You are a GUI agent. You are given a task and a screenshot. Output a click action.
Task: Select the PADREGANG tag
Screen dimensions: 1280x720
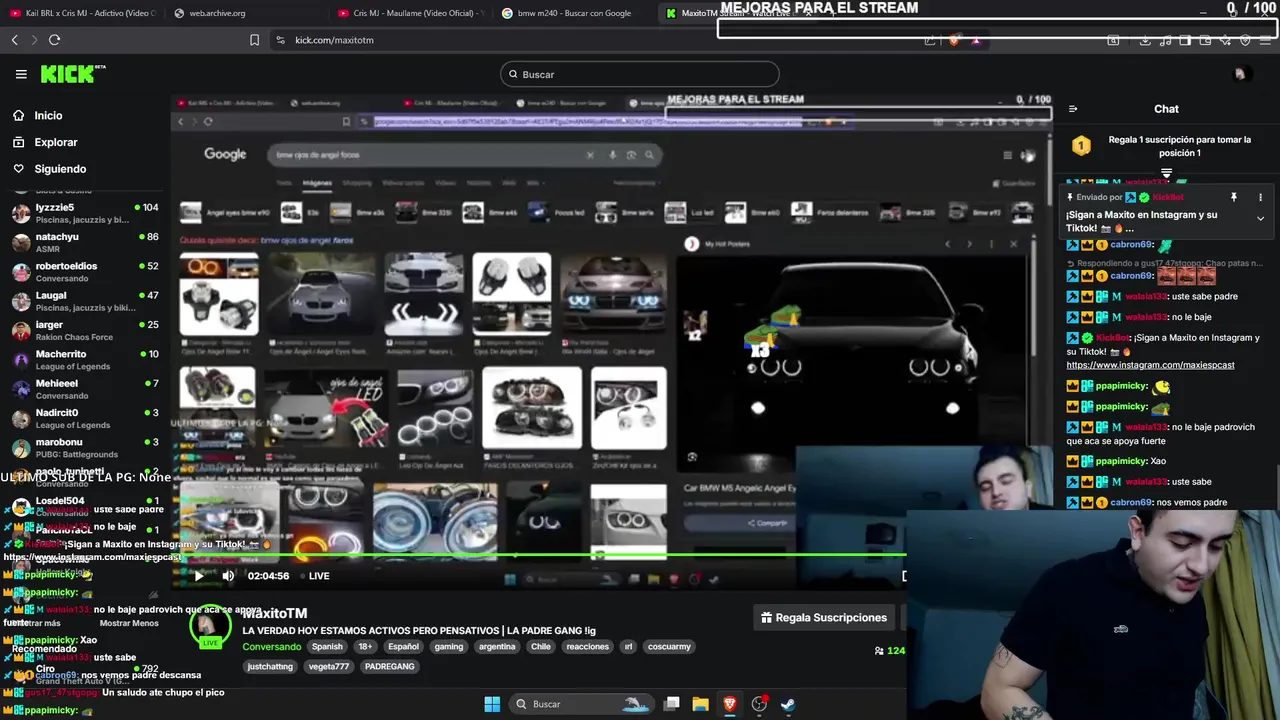click(389, 666)
